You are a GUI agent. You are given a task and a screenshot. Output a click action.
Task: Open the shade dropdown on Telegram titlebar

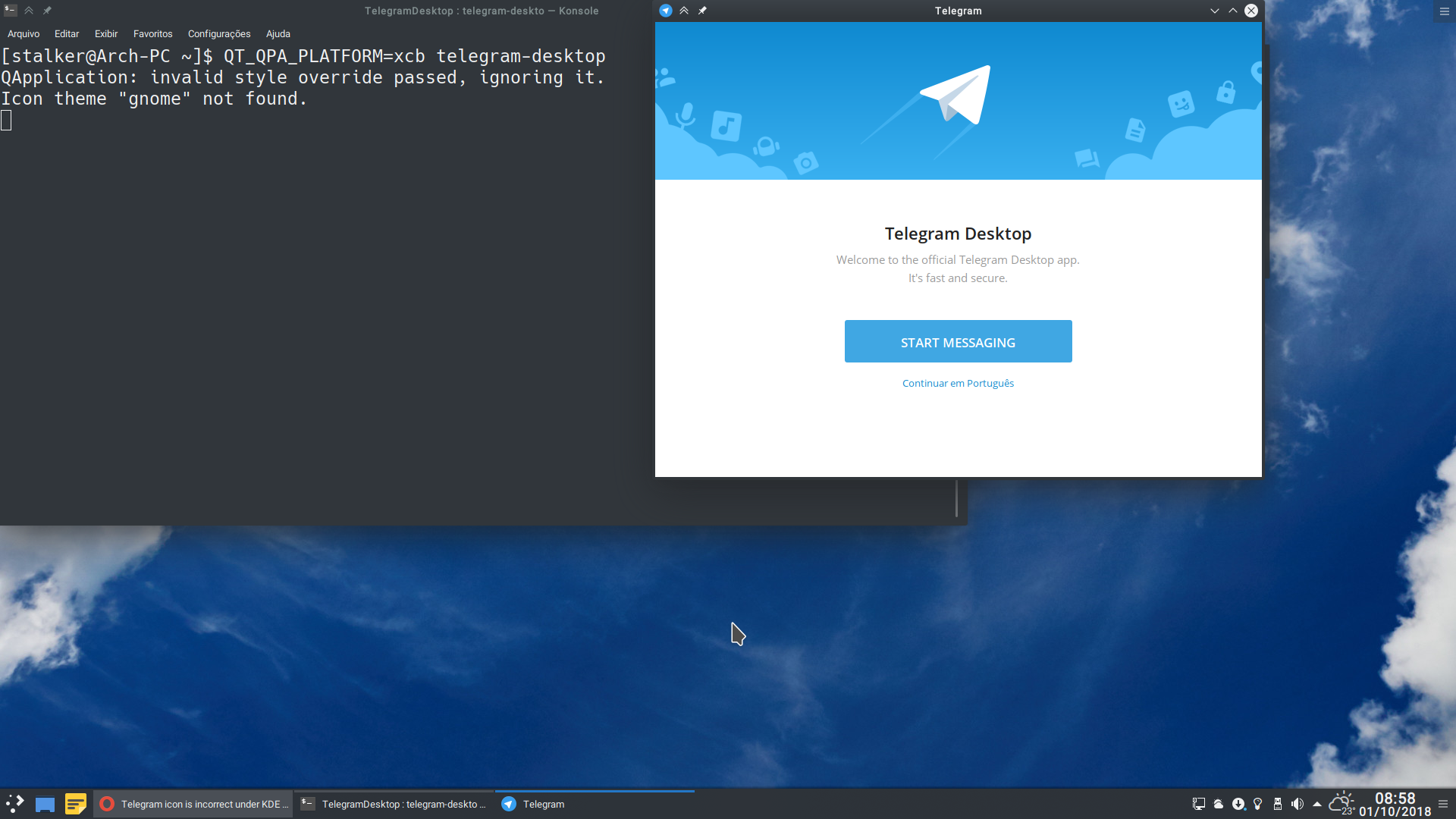pyautogui.click(x=1215, y=11)
